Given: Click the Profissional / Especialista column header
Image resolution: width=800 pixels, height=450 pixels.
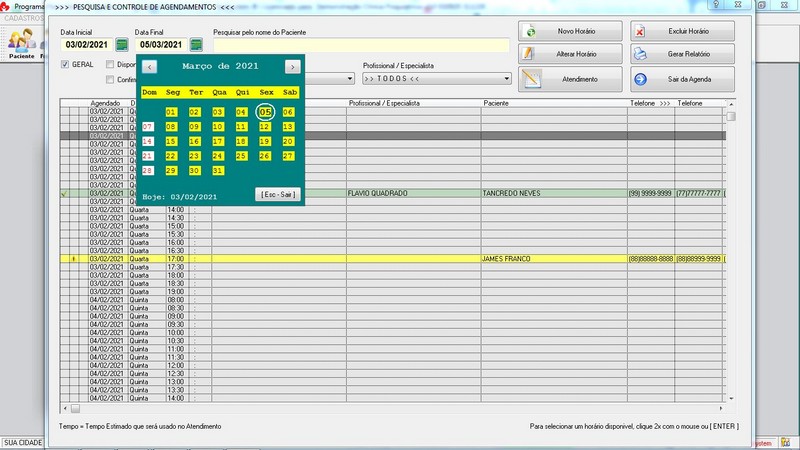Looking at the screenshot, I should (413, 103).
